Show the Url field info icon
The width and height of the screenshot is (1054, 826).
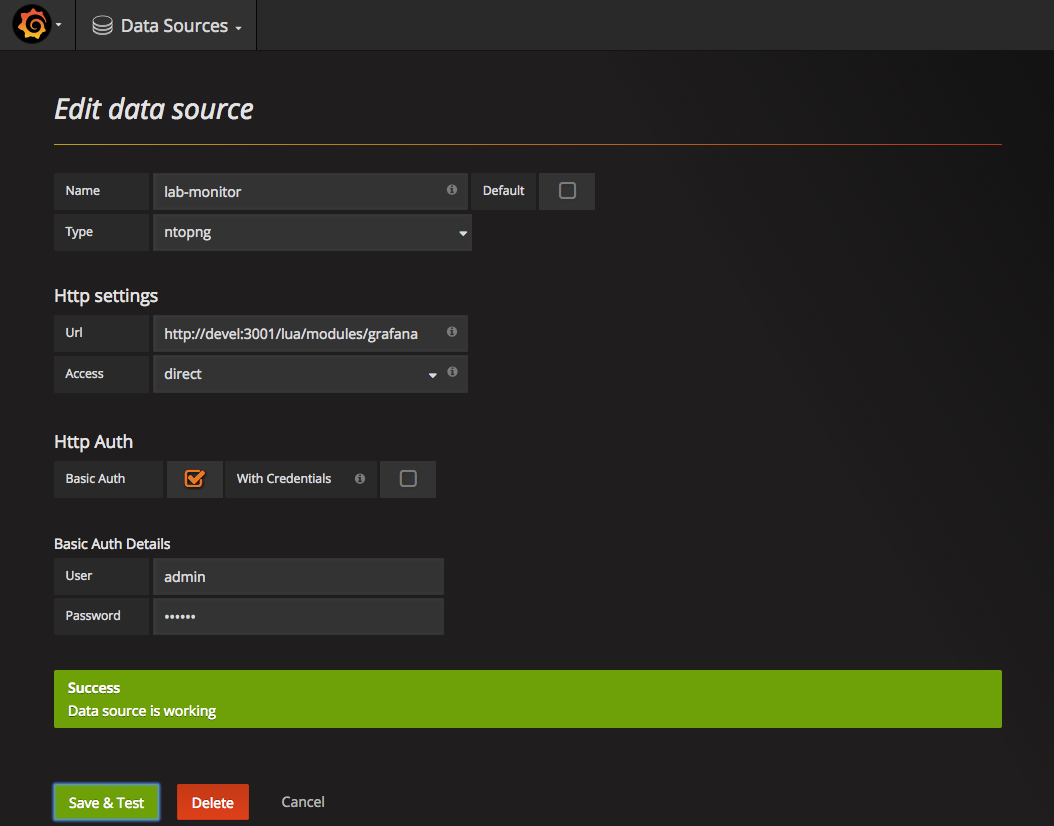[x=452, y=331]
